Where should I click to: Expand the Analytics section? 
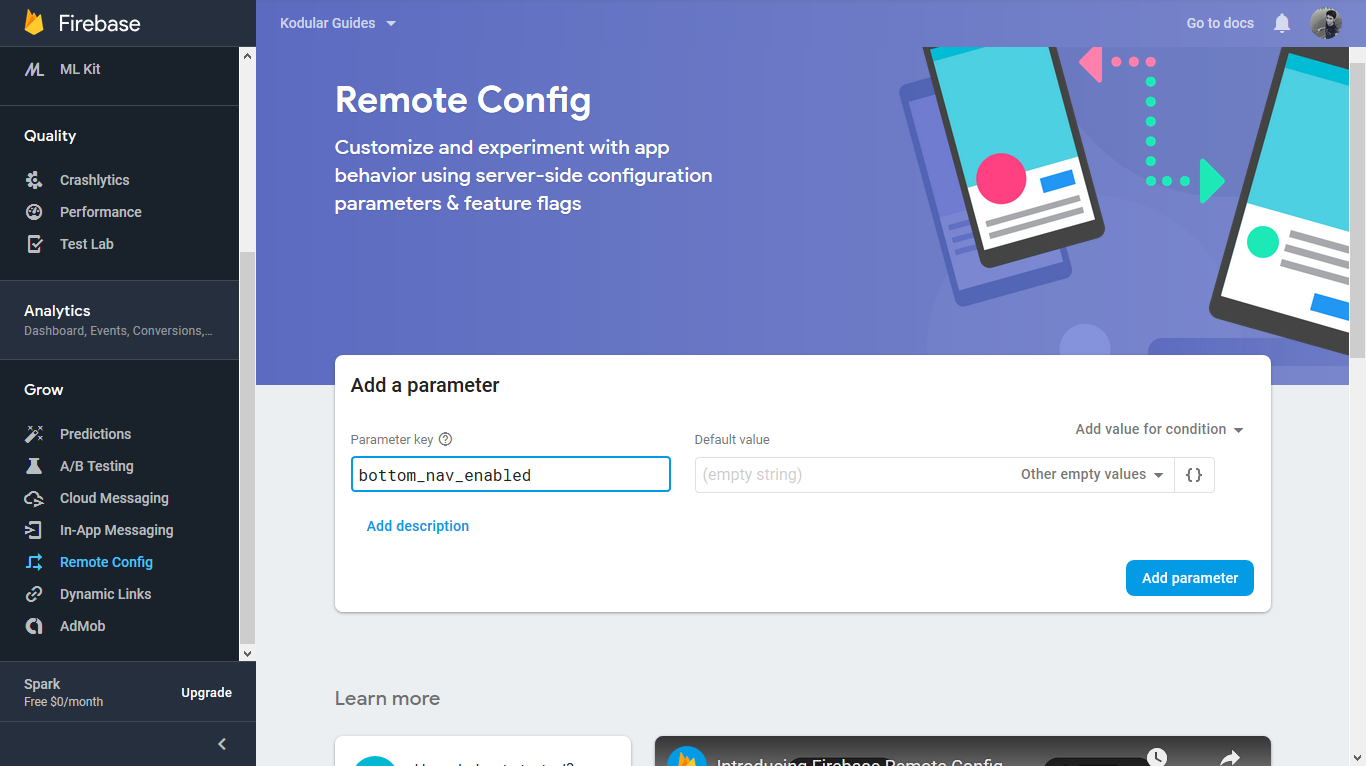pyautogui.click(x=120, y=320)
